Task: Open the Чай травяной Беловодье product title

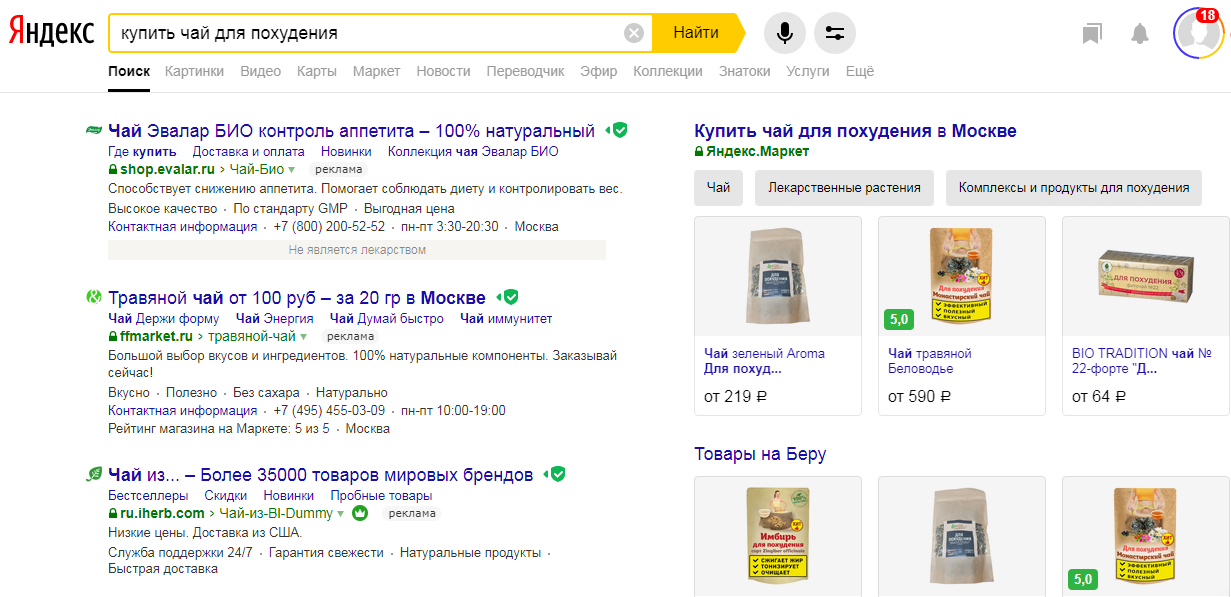Action: click(x=930, y=361)
